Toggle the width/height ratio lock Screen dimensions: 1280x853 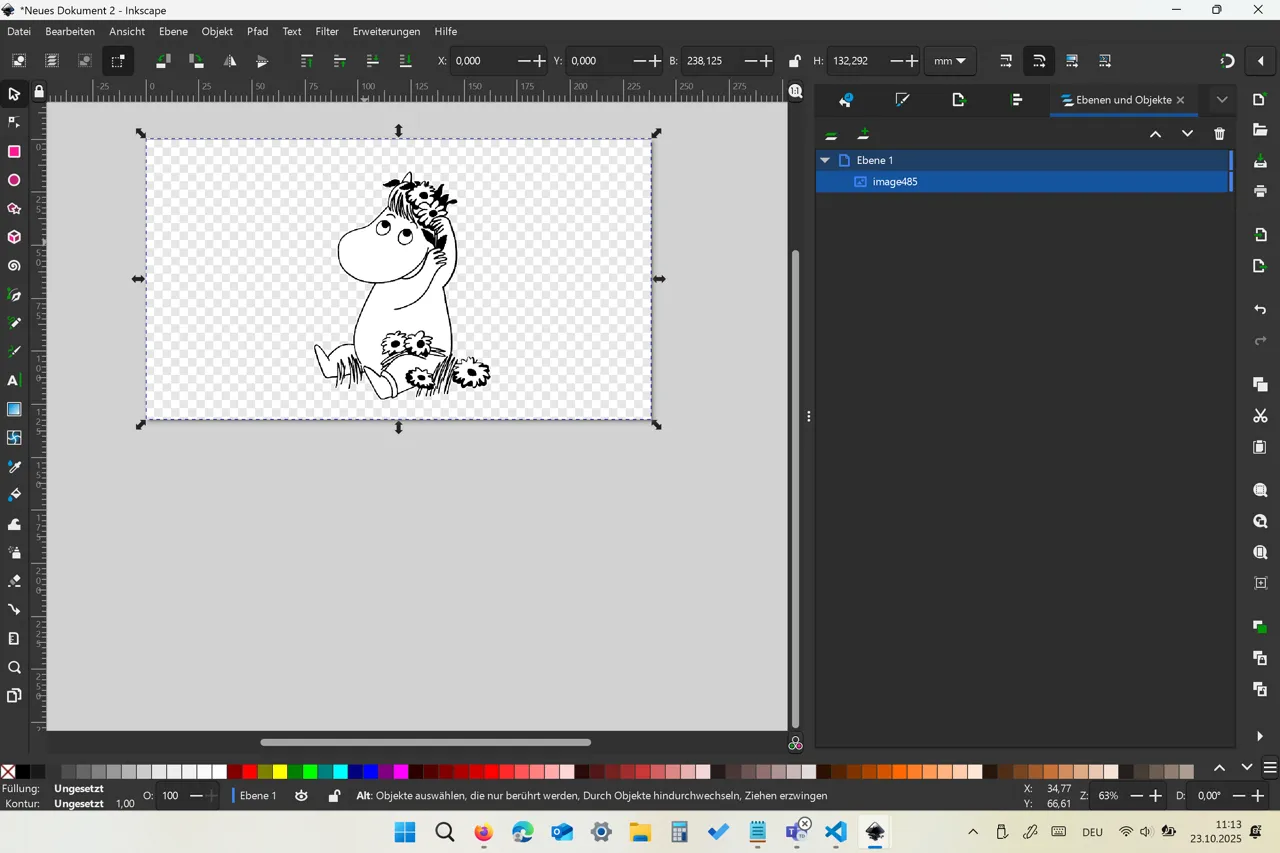(794, 61)
